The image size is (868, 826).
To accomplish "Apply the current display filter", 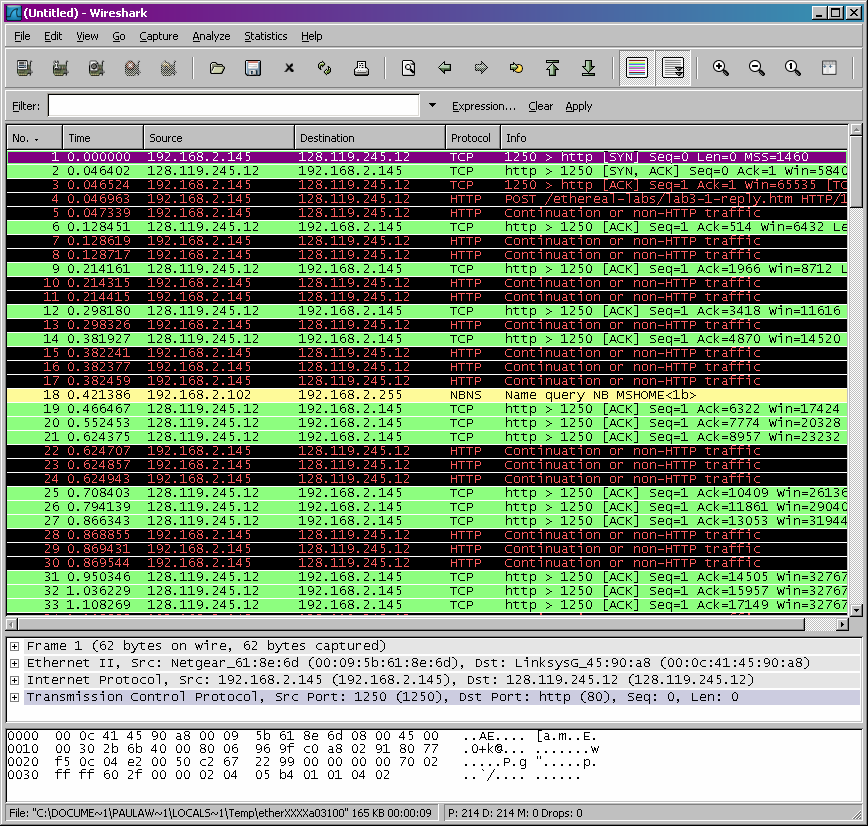I will point(578,105).
